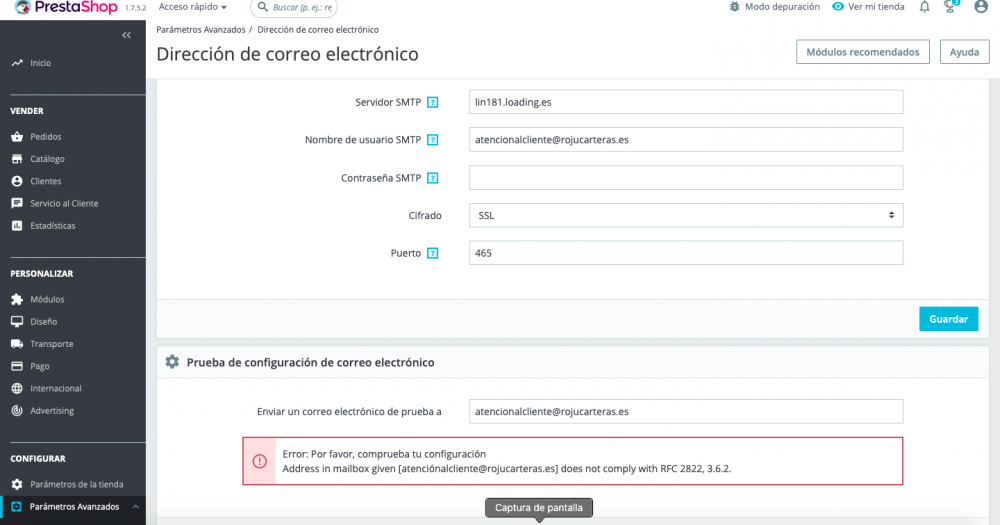Open Catálogo in the sidebar
The height and width of the screenshot is (525, 1000).
click(47, 159)
